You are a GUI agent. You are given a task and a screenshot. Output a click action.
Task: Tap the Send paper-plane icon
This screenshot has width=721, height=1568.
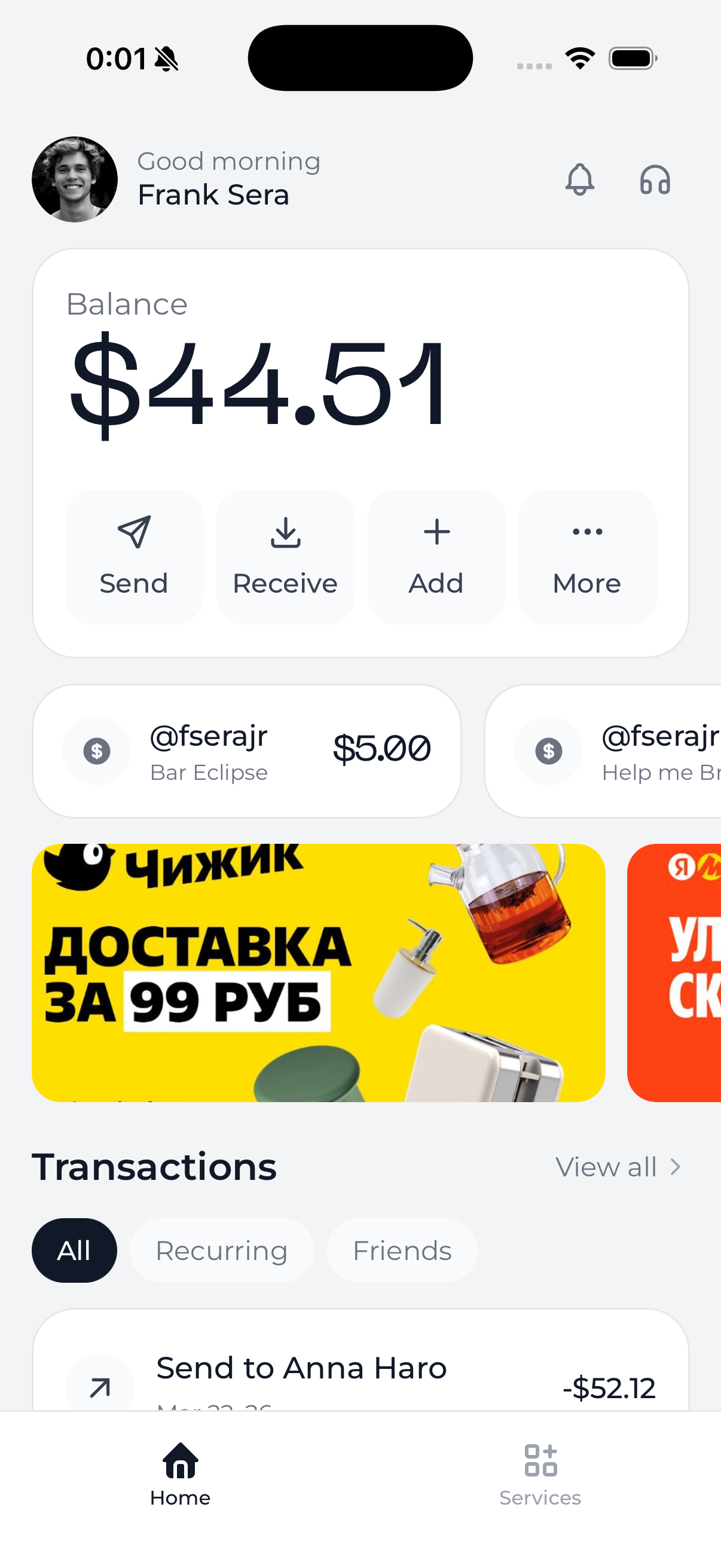click(134, 532)
